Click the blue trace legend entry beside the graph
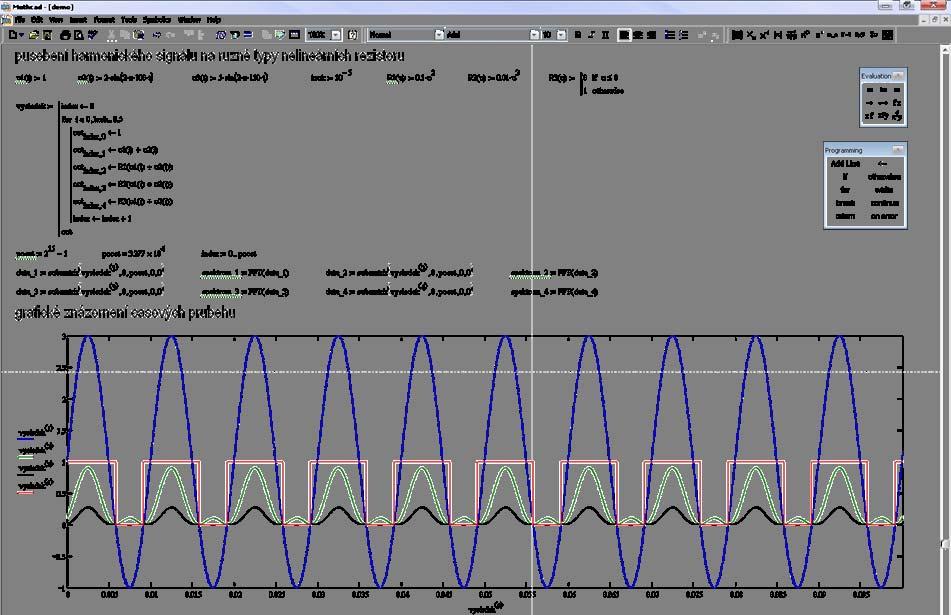 (35, 432)
